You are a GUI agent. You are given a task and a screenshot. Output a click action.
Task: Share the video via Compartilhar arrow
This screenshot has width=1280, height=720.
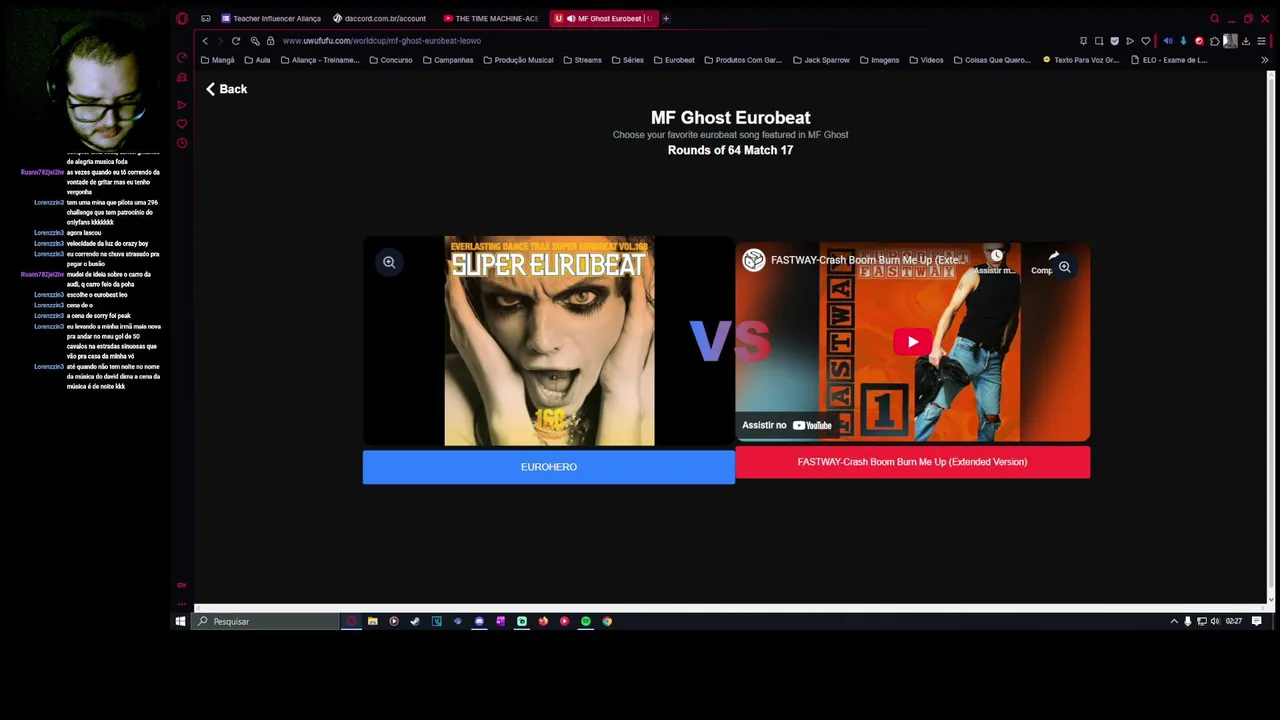point(1052,257)
